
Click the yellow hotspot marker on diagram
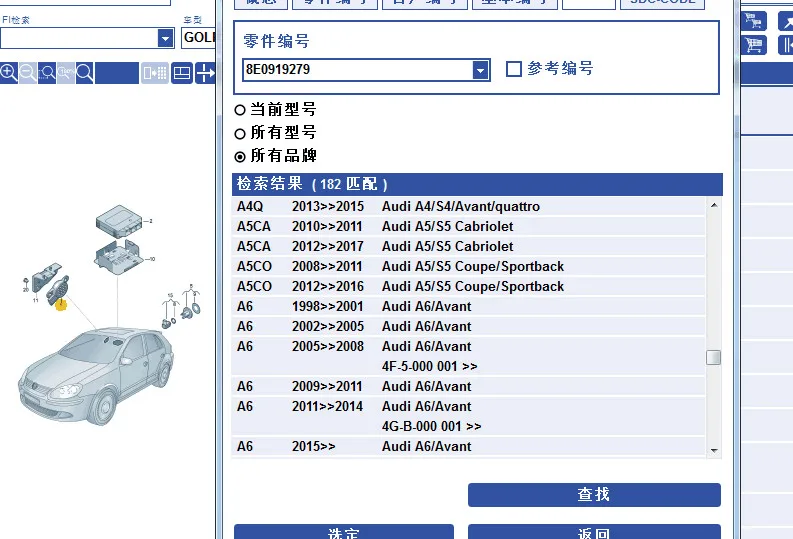[x=61, y=304]
